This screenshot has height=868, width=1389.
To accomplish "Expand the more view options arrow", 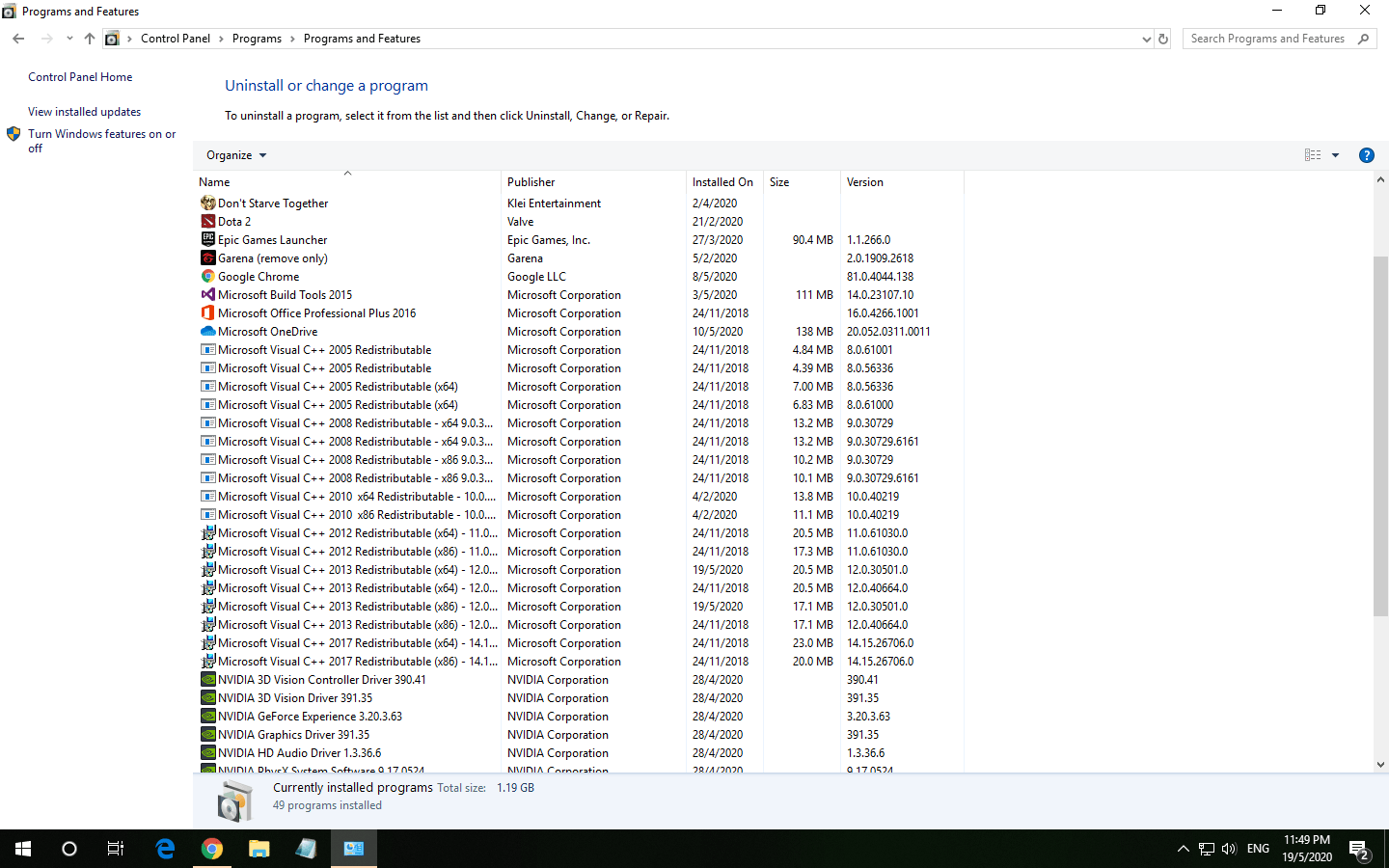I will point(1336,155).
